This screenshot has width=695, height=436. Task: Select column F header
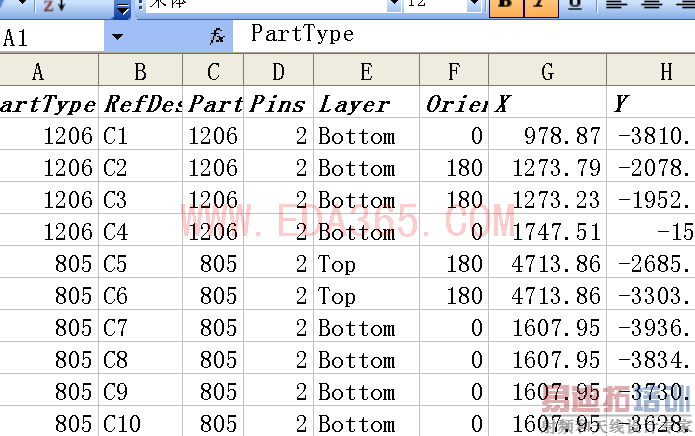click(x=454, y=71)
